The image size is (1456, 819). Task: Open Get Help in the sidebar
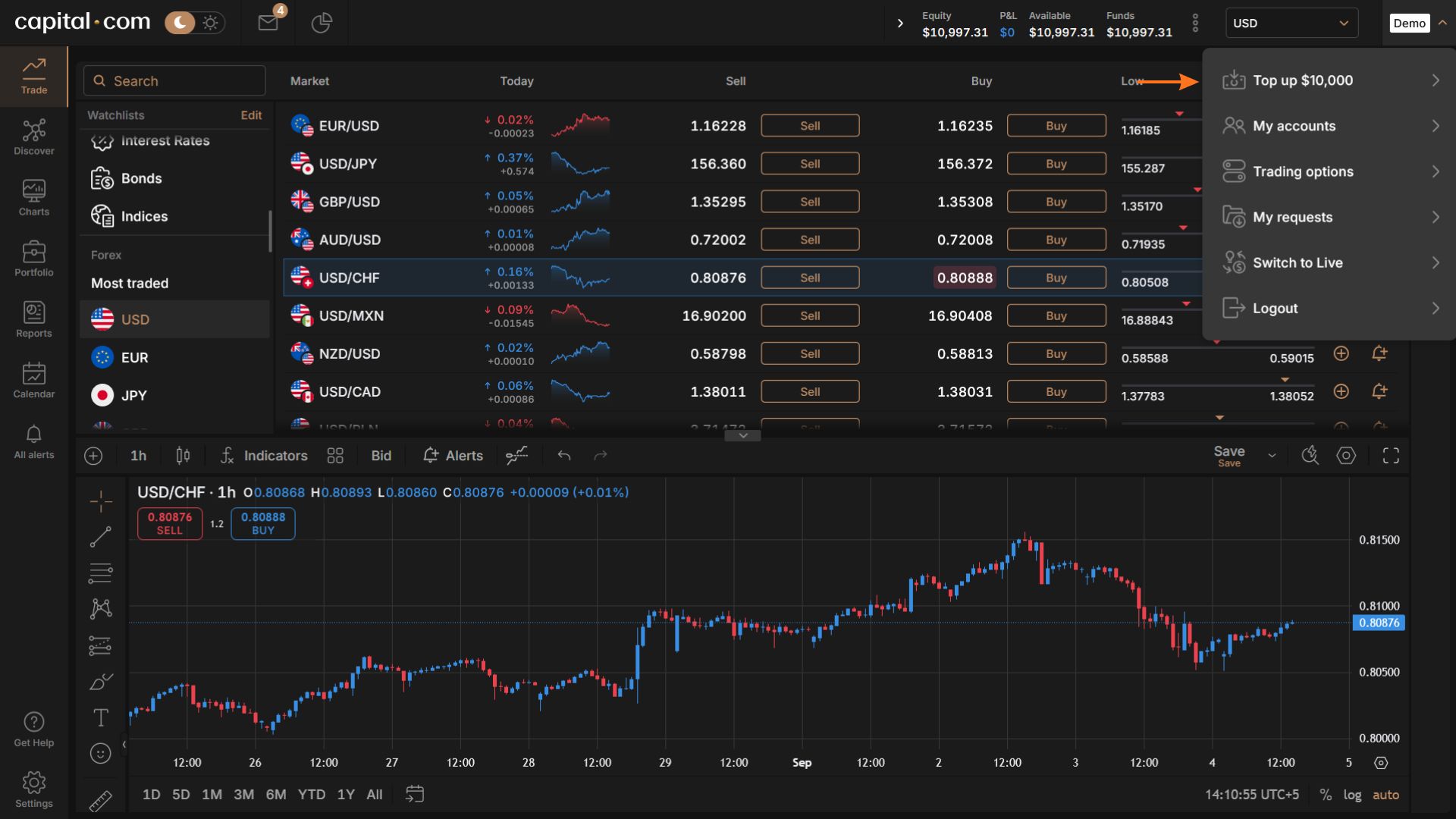34,730
